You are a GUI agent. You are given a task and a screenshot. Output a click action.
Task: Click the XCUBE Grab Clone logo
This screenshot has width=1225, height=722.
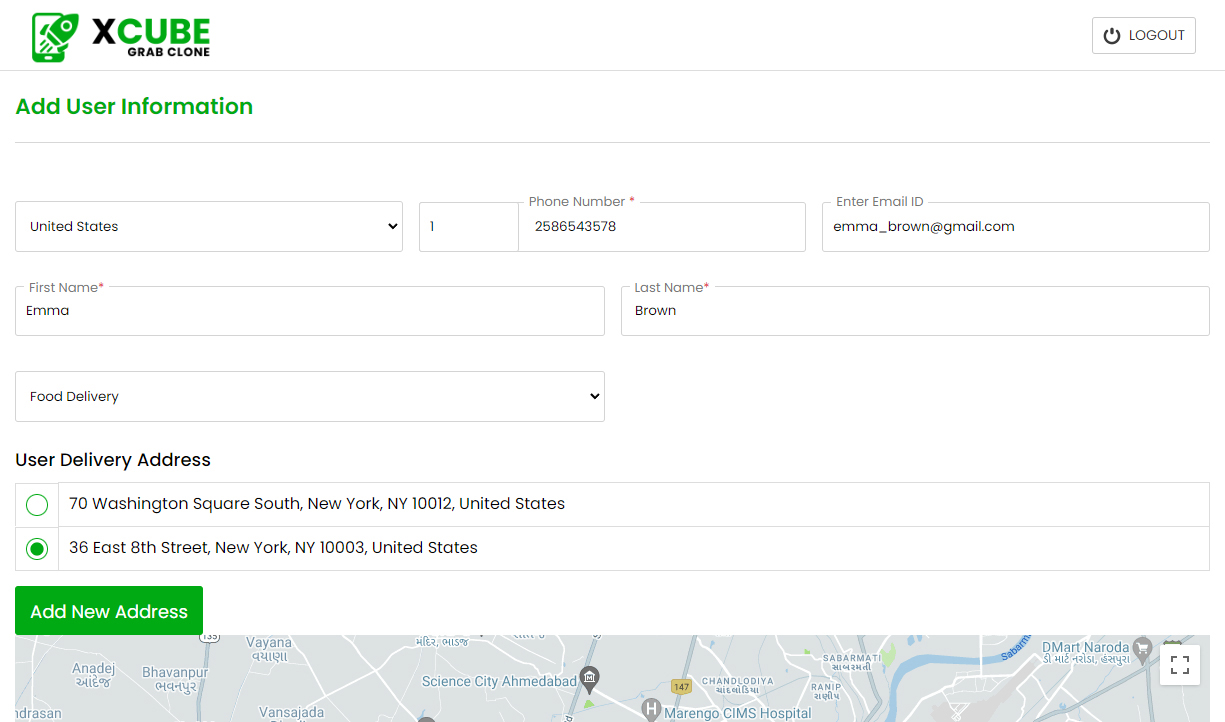[120, 35]
